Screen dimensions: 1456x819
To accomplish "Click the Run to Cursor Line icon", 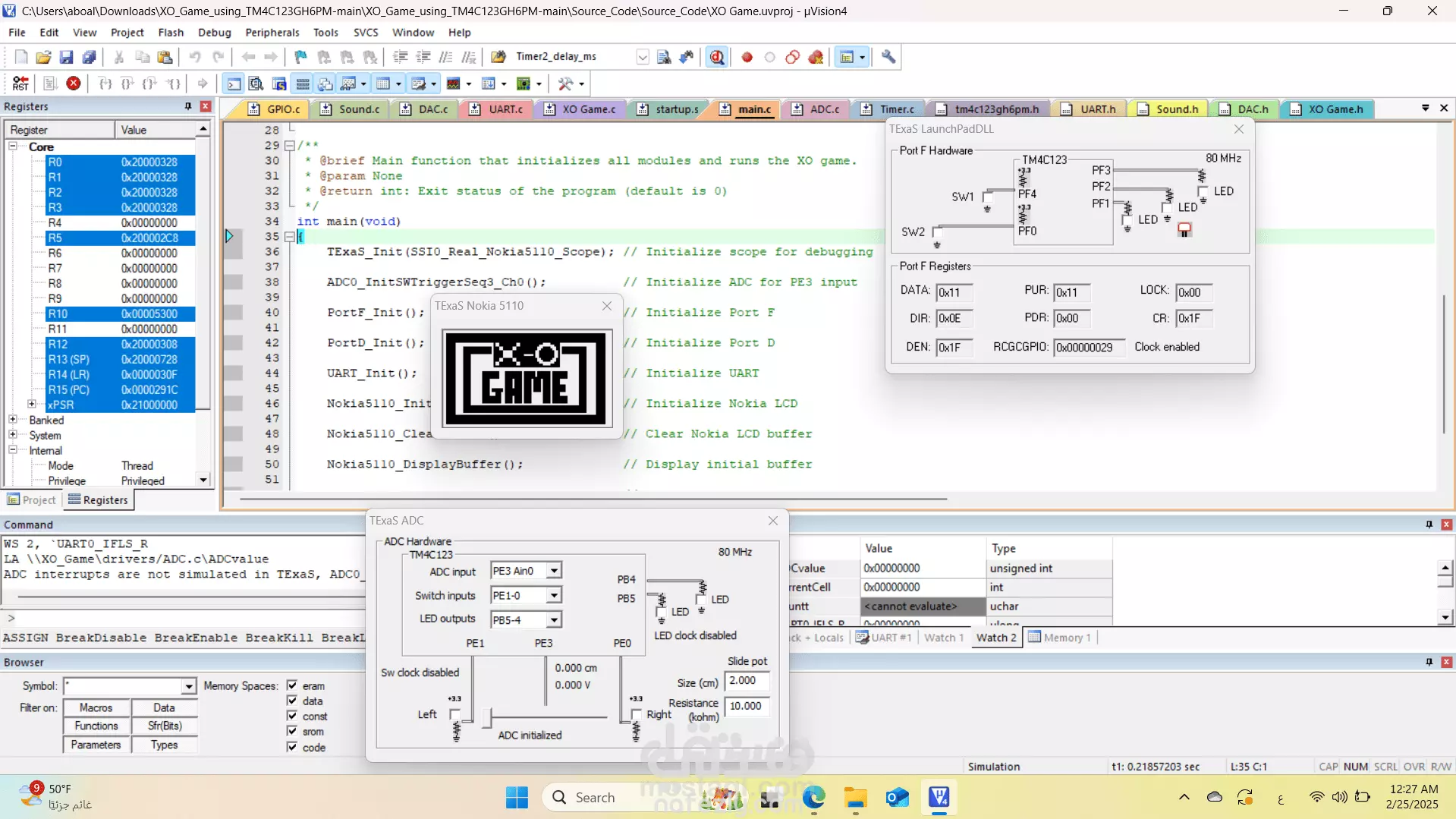I will [x=175, y=83].
